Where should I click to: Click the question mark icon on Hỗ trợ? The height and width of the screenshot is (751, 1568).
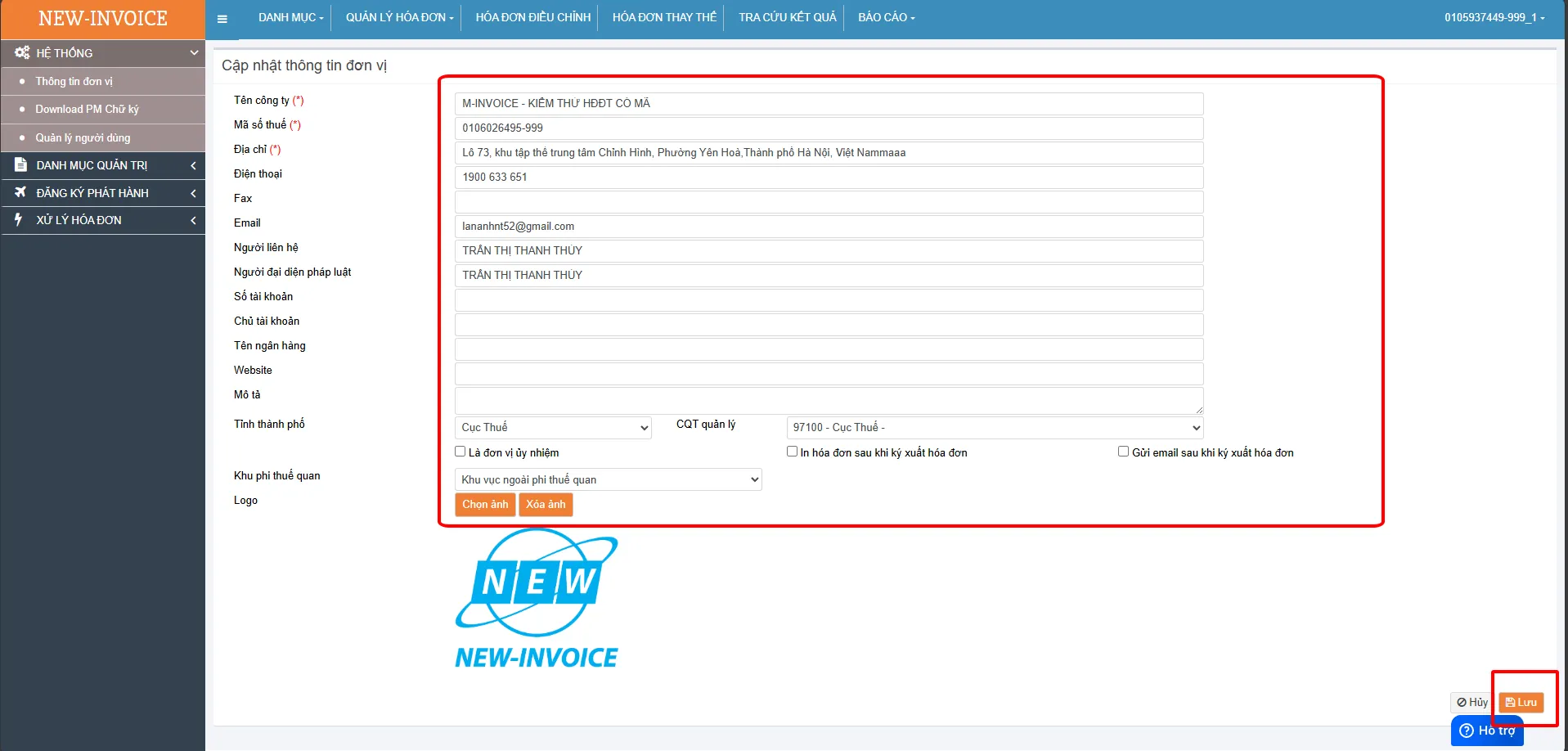coord(1467,731)
